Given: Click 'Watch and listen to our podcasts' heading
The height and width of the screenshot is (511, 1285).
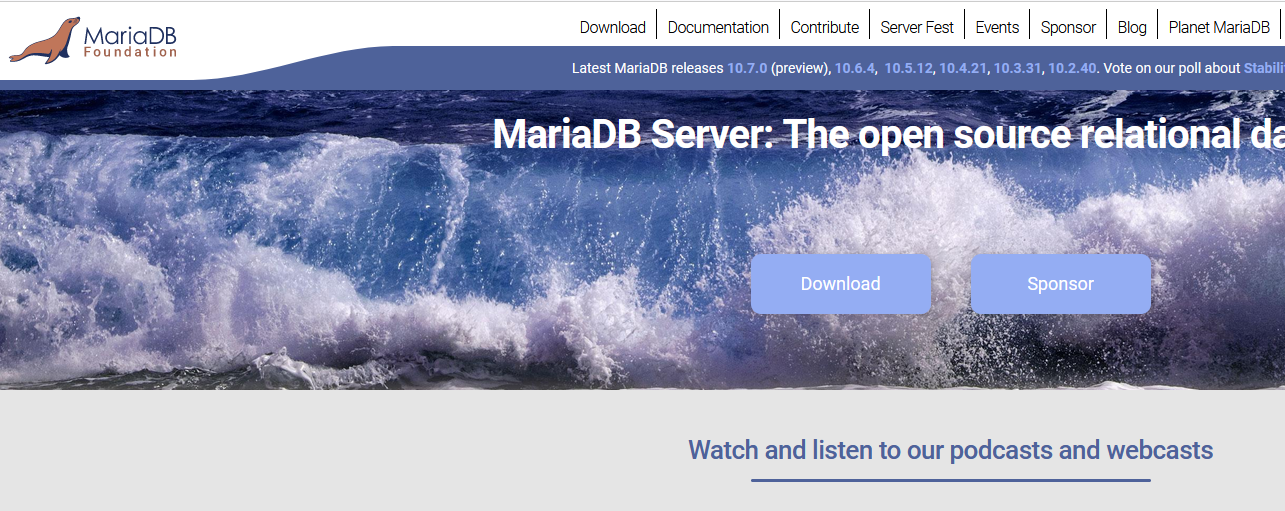Looking at the screenshot, I should tap(950, 450).
